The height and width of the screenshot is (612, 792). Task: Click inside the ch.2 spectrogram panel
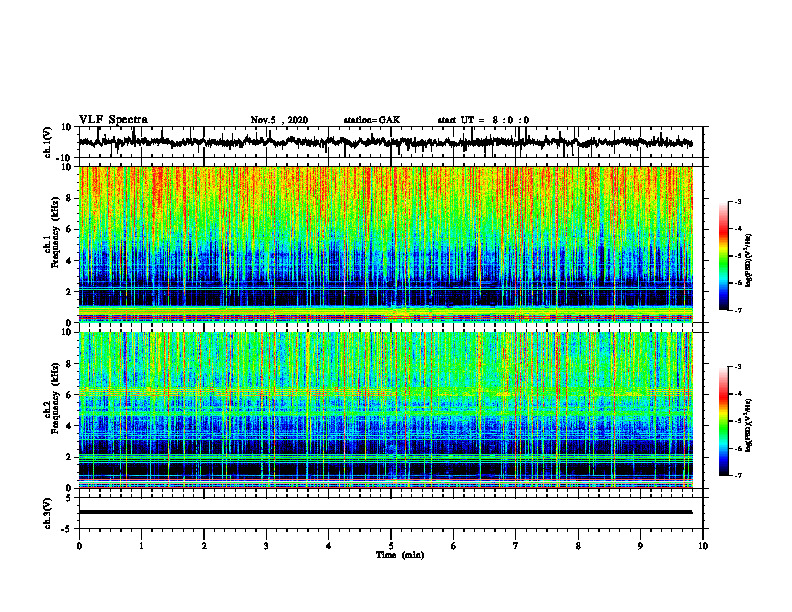tap(385, 410)
